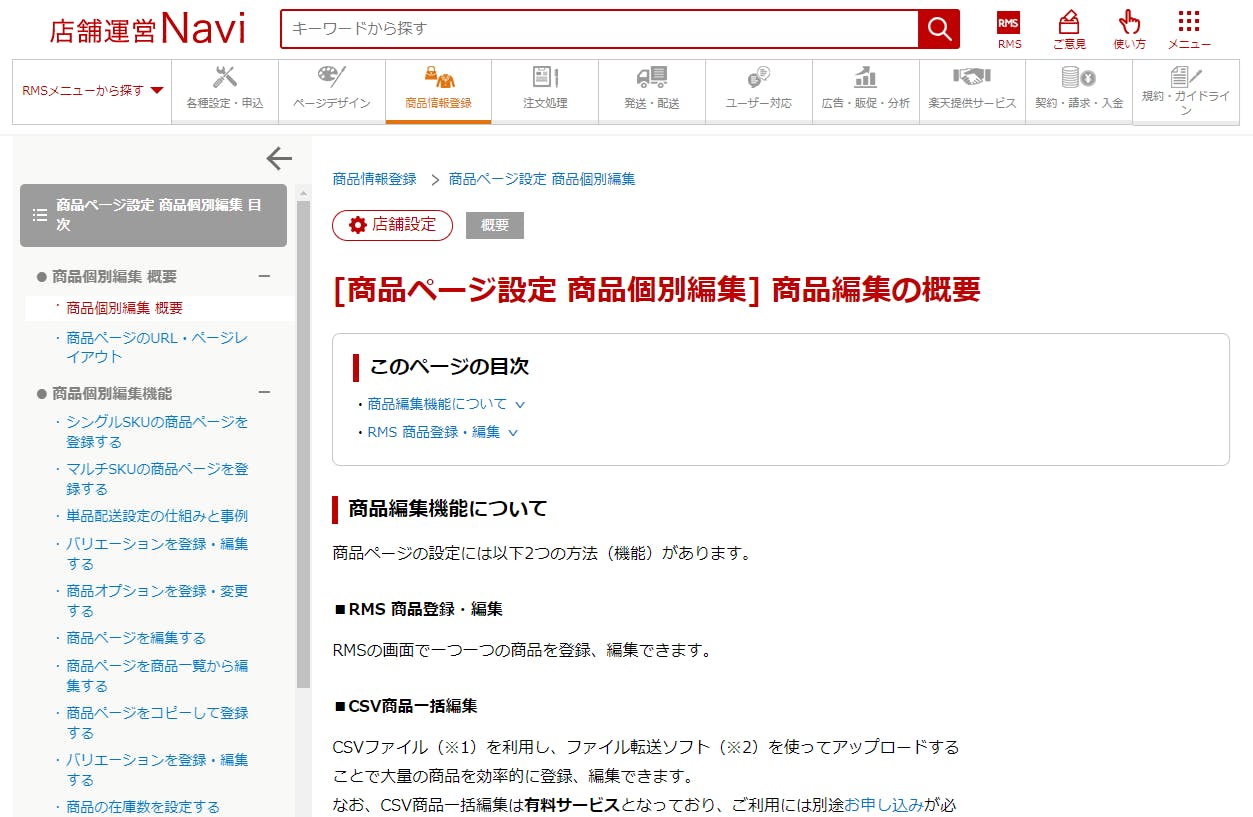Select the ページデザイン palette icon
The image size is (1253, 817).
tap(331, 78)
